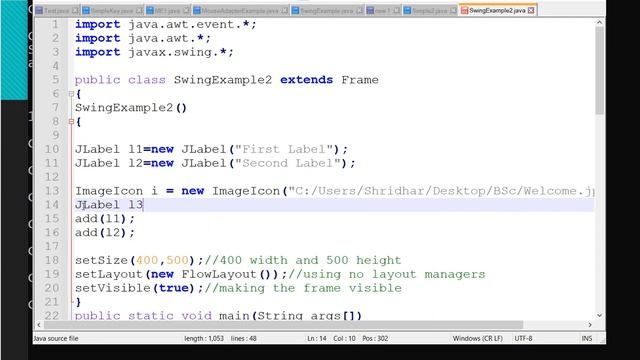Image resolution: width=640 pixels, height=360 pixels.
Task: Click the value 500 in setSize
Action: click(x=177, y=260)
